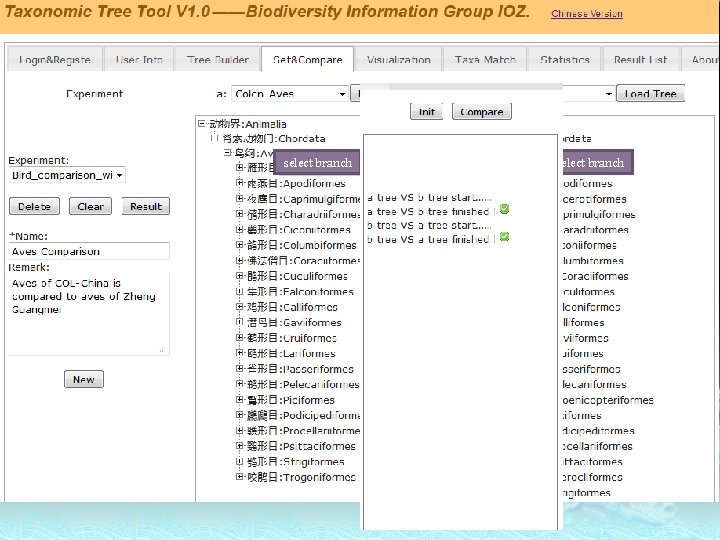The height and width of the screenshot is (540, 720).
Task: Select Bucerotiformes in tree b
Action: click(x=595, y=199)
